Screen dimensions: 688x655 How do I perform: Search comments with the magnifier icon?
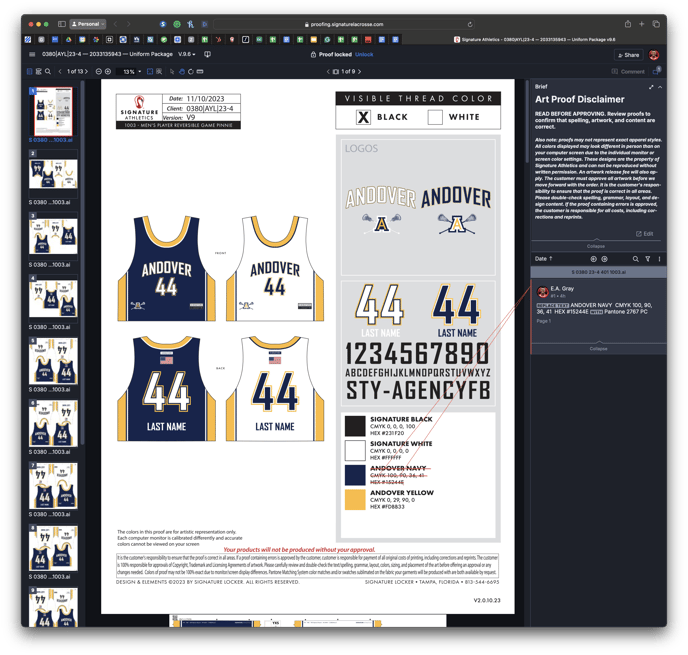(635, 259)
